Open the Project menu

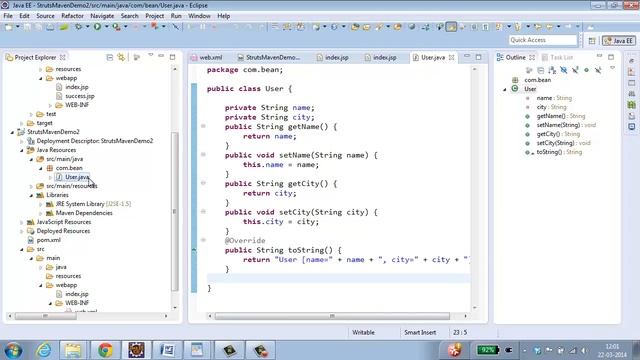(155, 16)
